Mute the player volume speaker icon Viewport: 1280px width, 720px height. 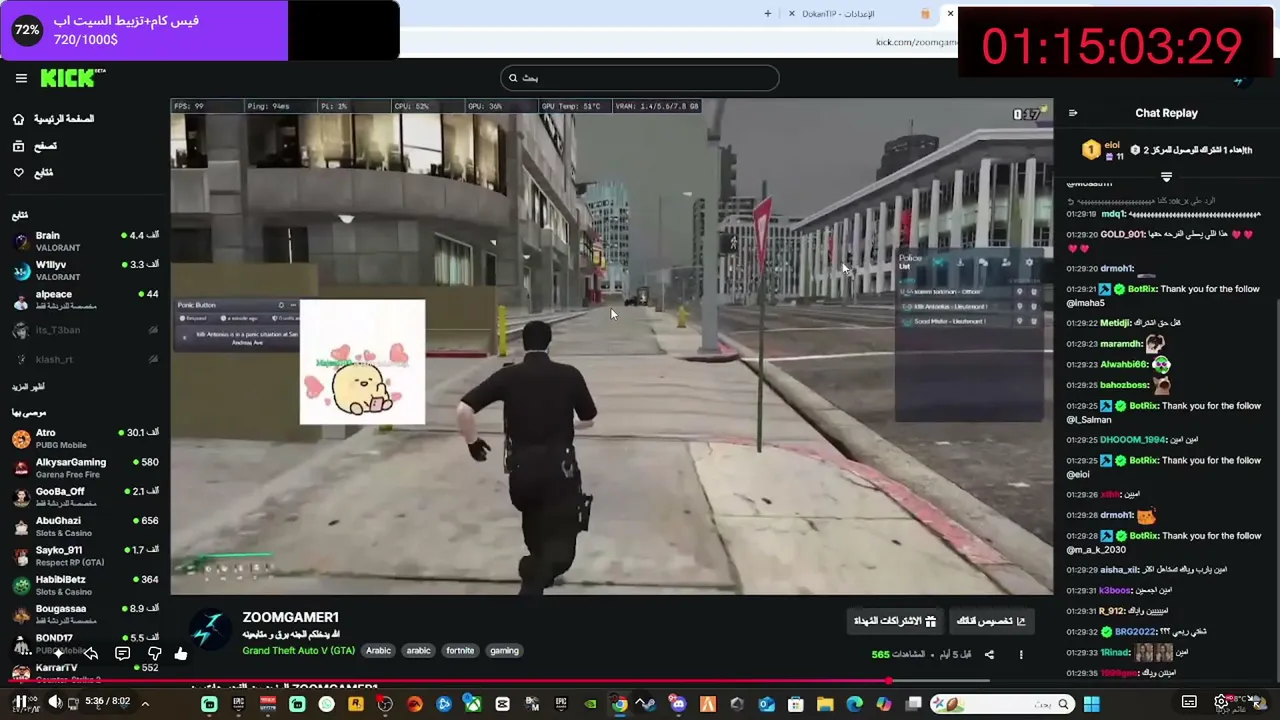pos(54,703)
